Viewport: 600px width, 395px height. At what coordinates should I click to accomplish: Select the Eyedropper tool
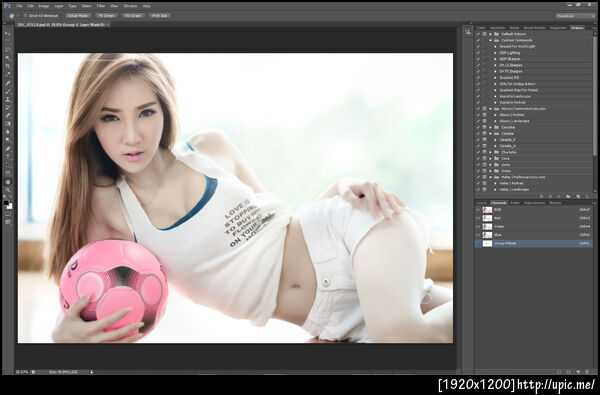8,75
